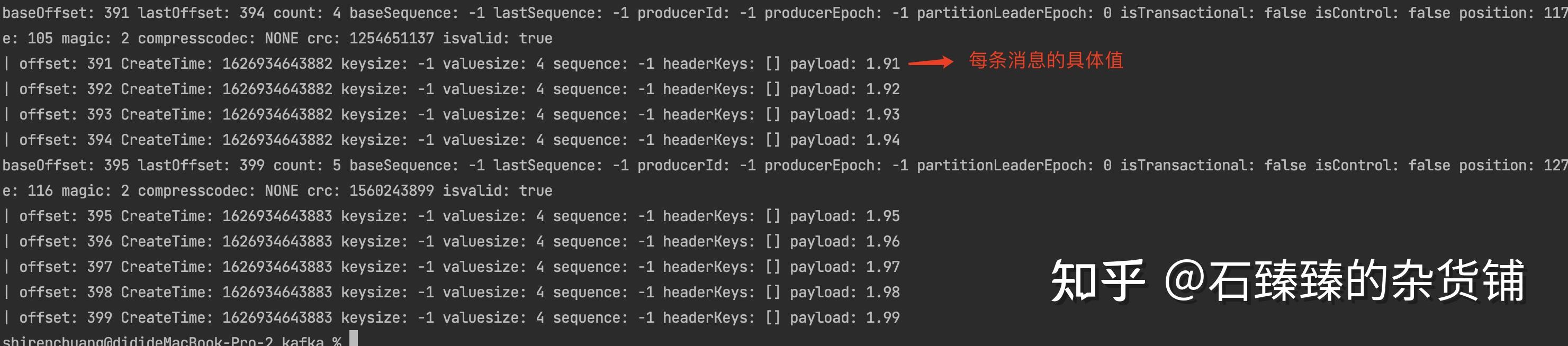Click headerKeys on the offset 396 line
Viewport: 1568px width, 346px height.
coord(708,241)
